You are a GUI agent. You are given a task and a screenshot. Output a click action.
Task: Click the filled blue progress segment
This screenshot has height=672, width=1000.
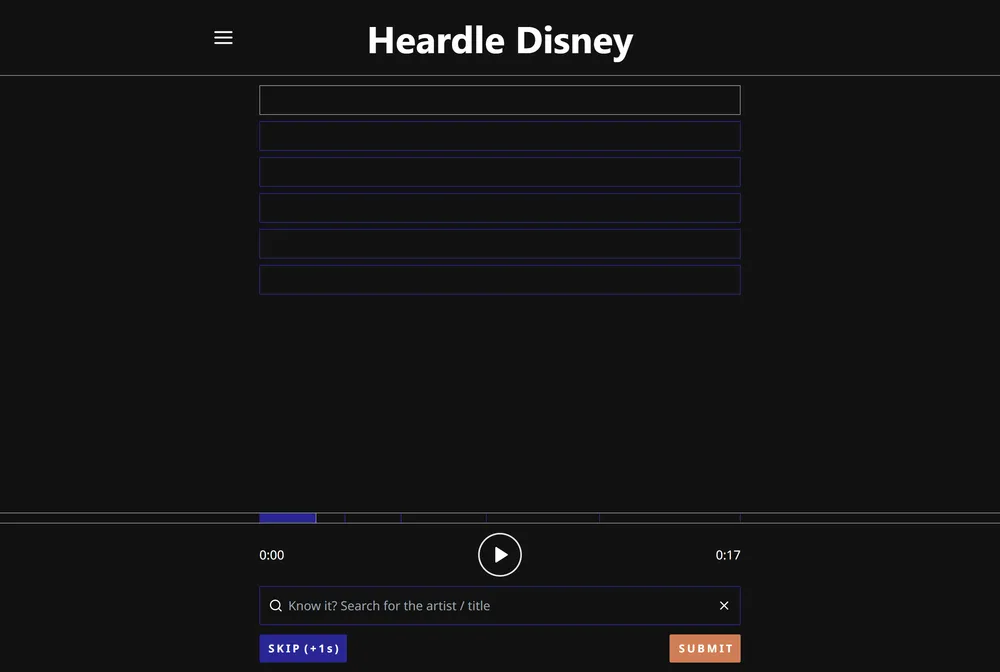coord(288,518)
